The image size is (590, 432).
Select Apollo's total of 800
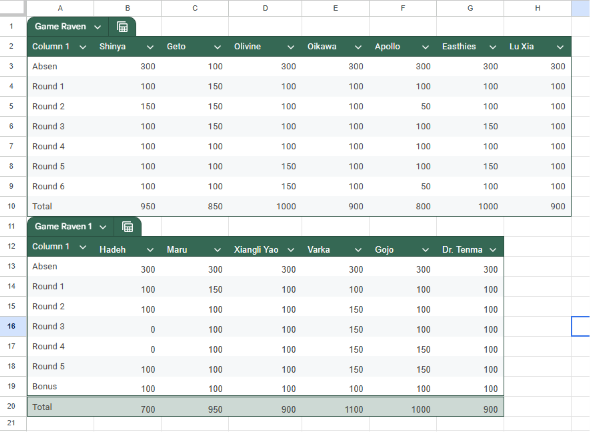click(403, 206)
